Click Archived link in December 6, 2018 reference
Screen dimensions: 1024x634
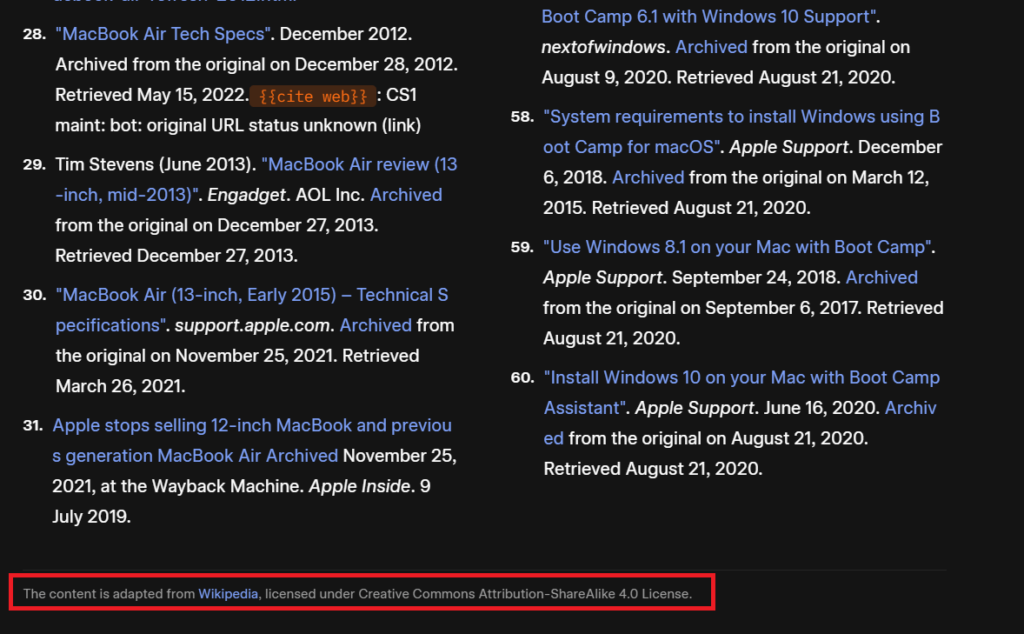[648, 178]
